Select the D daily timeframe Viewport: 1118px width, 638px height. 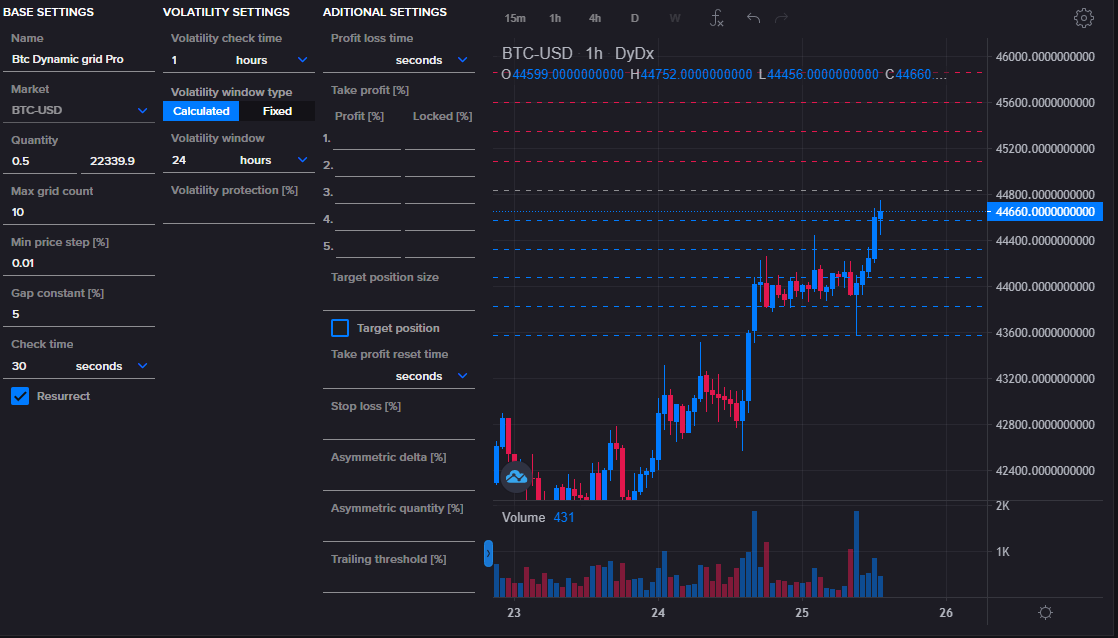(x=634, y=18)
